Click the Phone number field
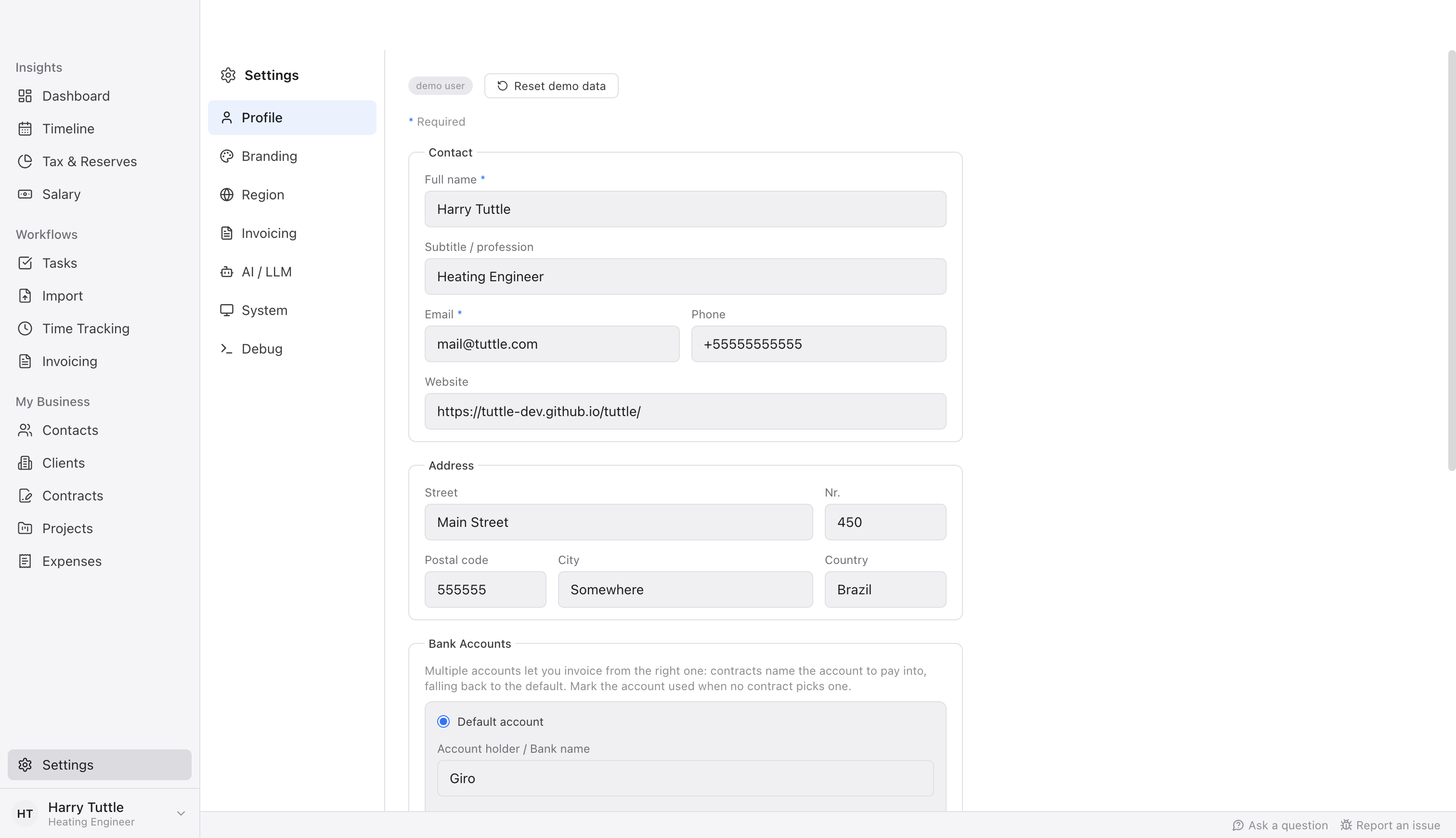Image resolution: width=1456 pixels, height=838 pixels. (819, 343)
